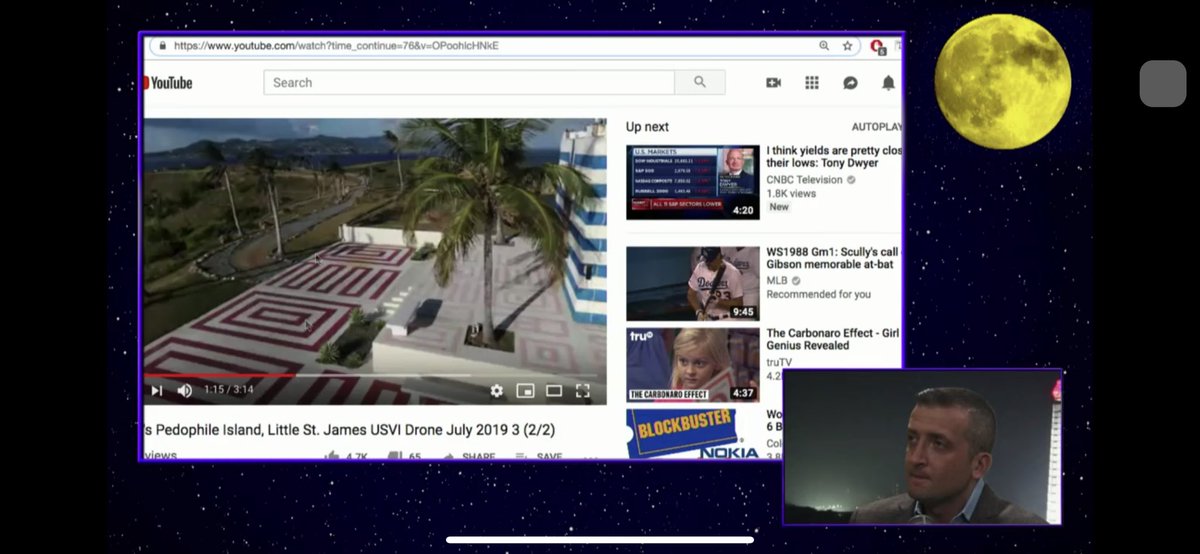Viewport: 1200px width, 554px height.
Task: Click the zoom magnifier icon in address bar
Action: click(824, 46)
